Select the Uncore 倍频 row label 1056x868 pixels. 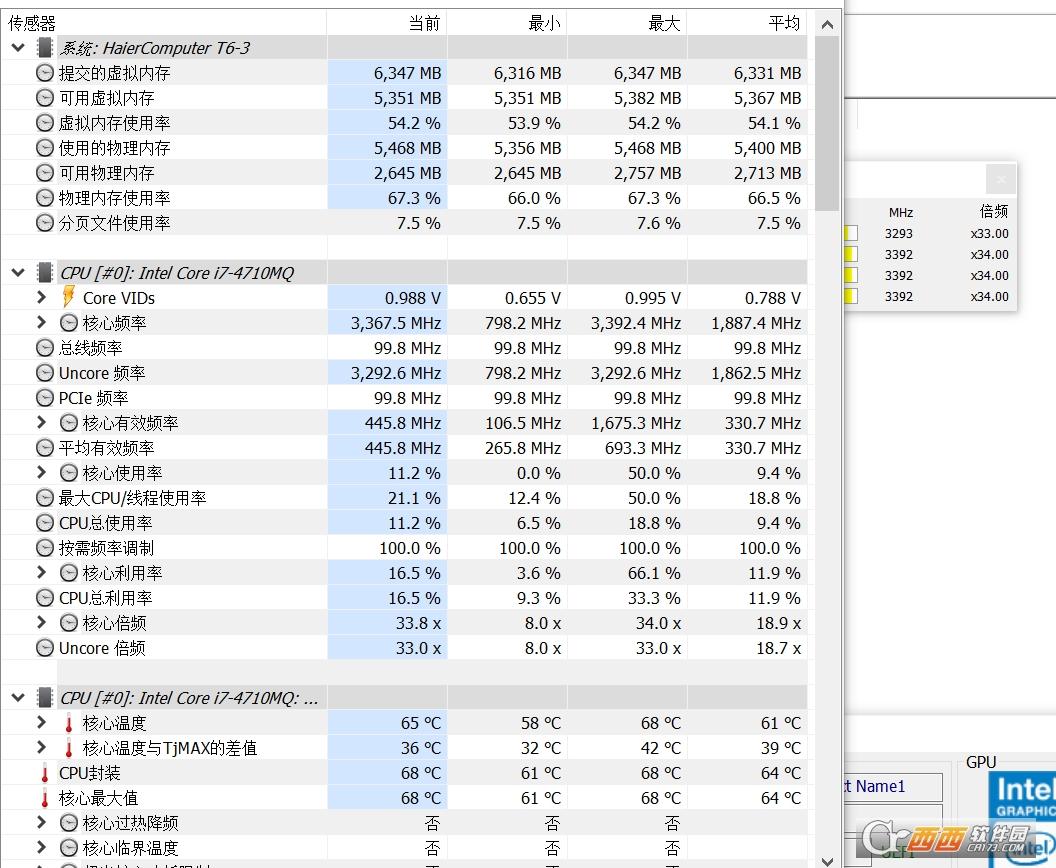(102, 648)
